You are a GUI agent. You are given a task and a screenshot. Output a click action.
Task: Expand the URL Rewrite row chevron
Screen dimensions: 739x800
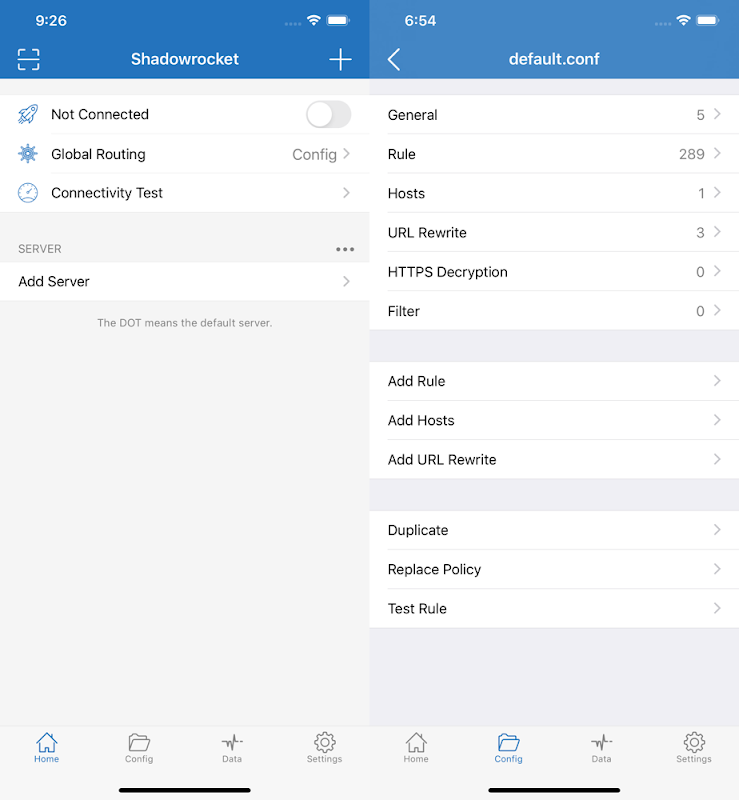(717, 232)
